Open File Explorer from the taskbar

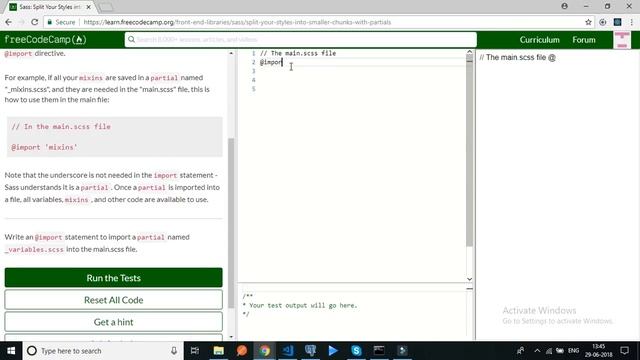[x=218, y=351]
